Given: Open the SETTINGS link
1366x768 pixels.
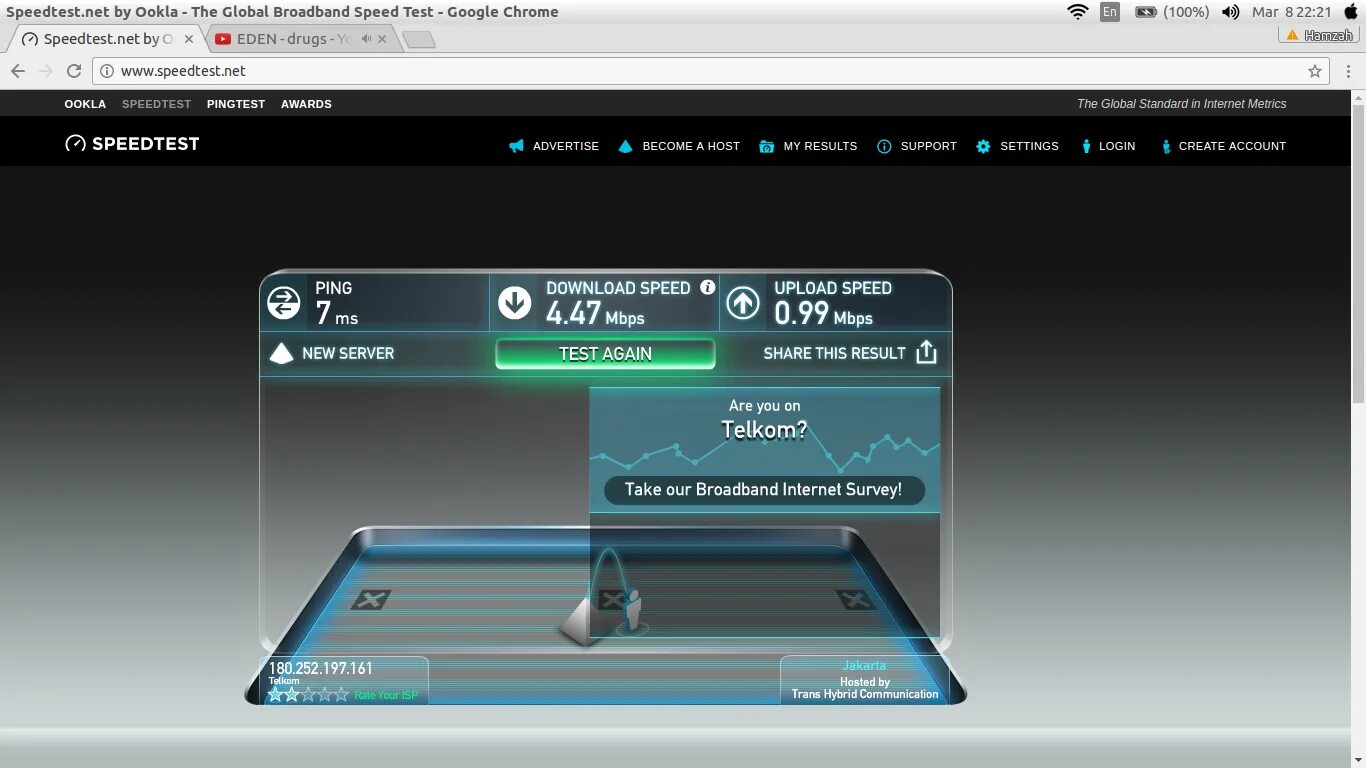Looking at the screenshot, I should [x=1029, y=146].
